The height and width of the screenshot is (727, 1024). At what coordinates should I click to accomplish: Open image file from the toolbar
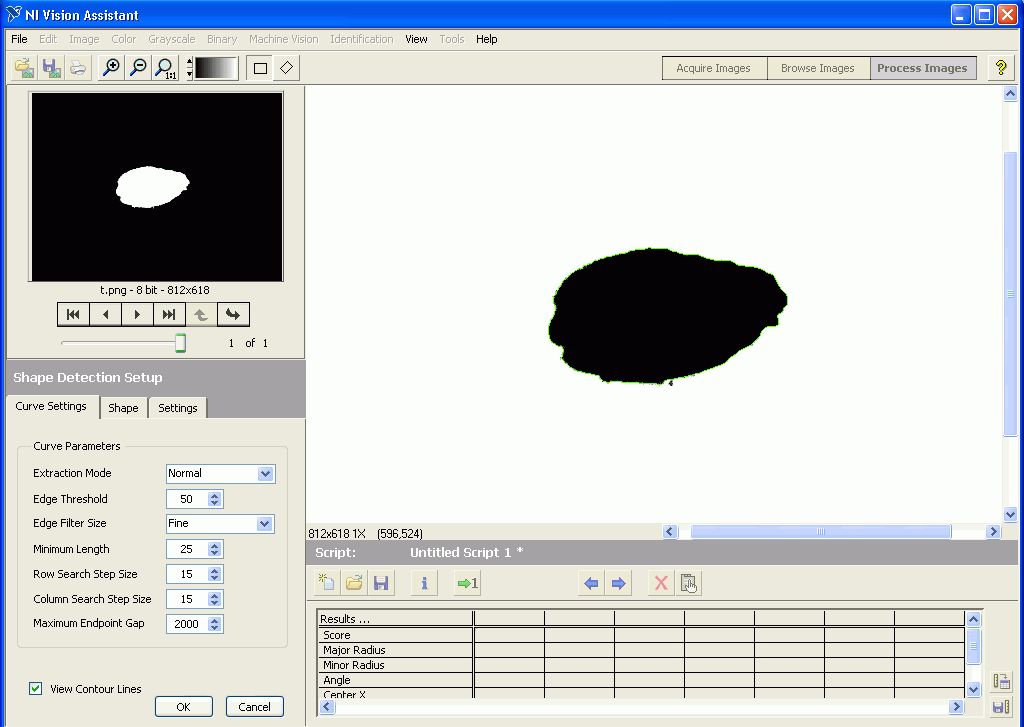(x=24, y=68)
